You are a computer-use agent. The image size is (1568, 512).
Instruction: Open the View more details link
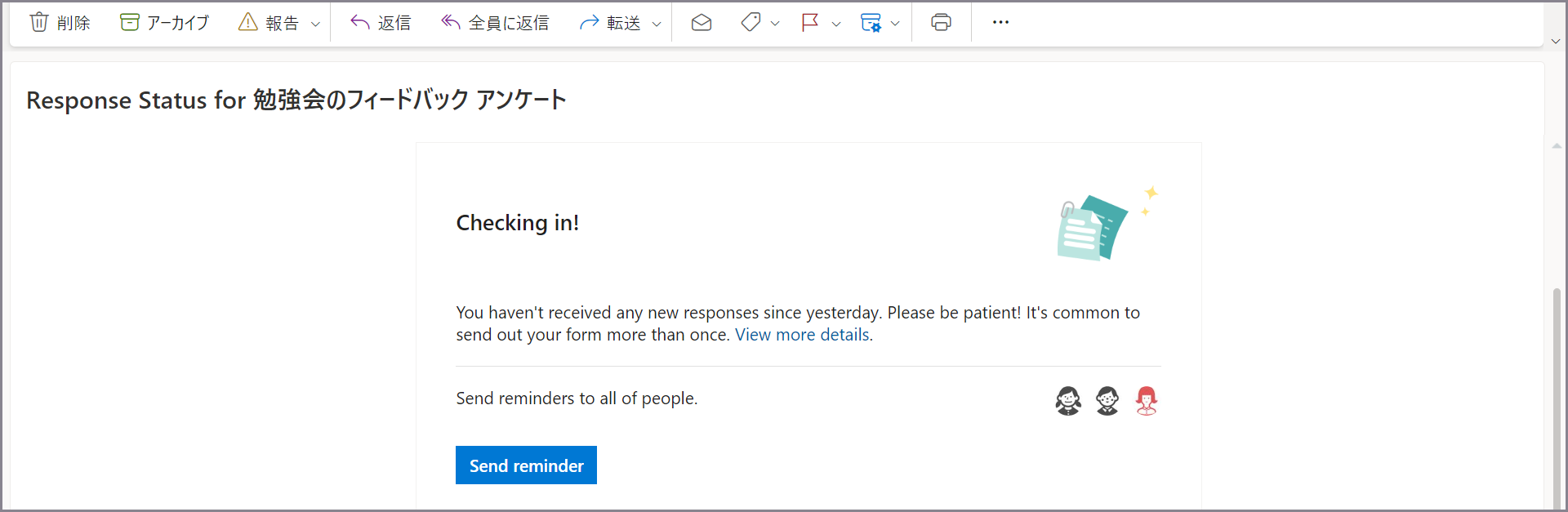click(802, 335)
